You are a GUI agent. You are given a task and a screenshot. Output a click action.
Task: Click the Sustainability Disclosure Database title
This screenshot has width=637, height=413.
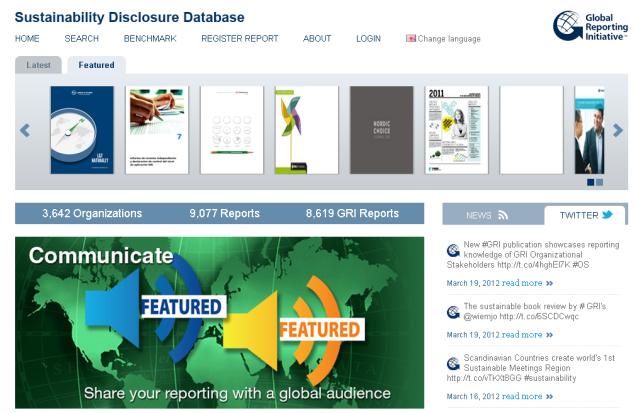(130, 17)
